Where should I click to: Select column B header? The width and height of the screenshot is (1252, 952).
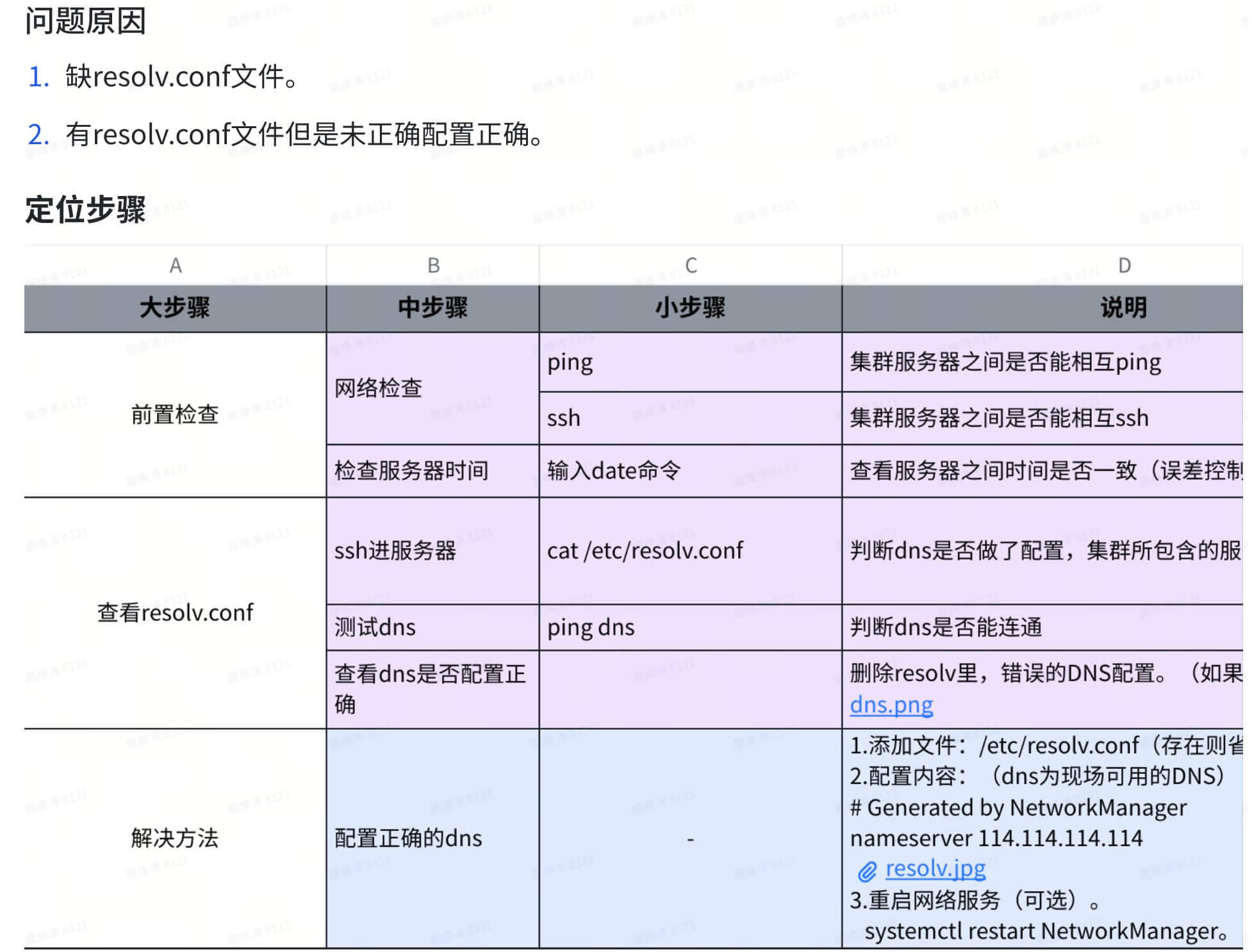433,265
